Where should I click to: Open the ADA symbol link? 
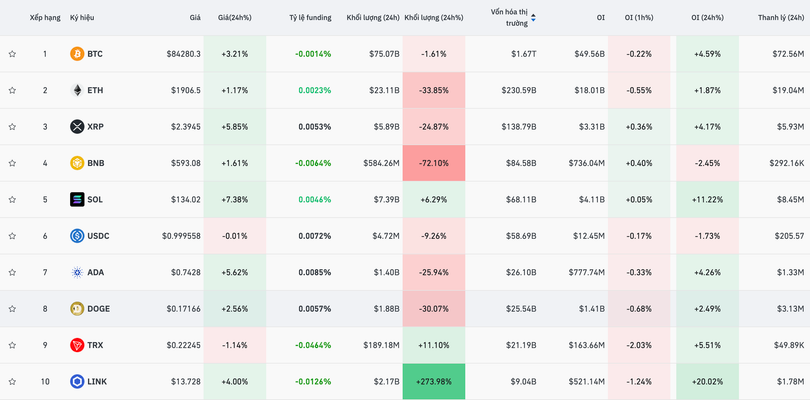pyautogui.click(x=95, y=272)
